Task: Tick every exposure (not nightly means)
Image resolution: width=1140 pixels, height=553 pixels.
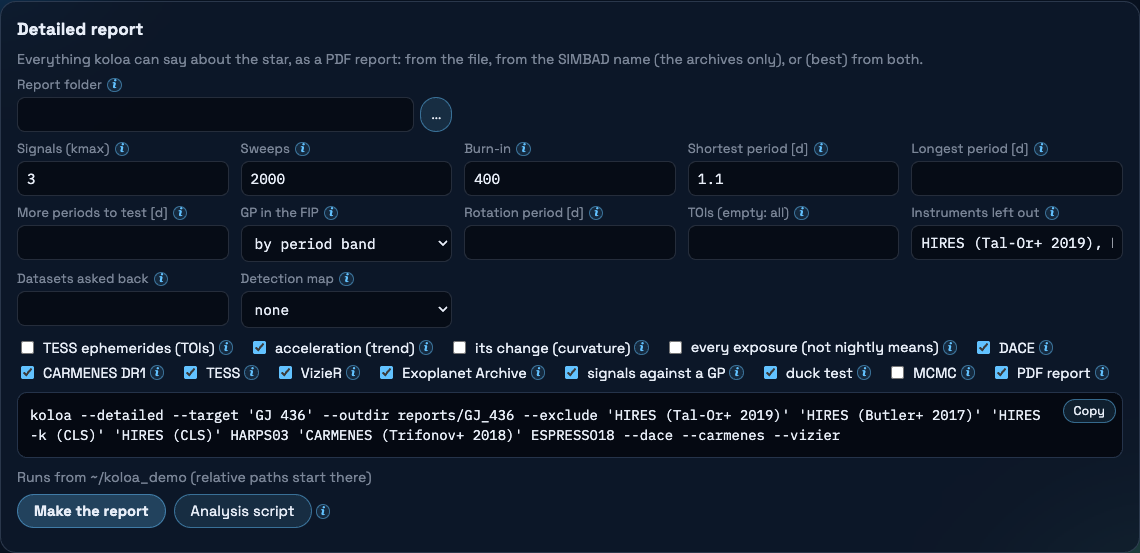Action: [x=675, y=348]
